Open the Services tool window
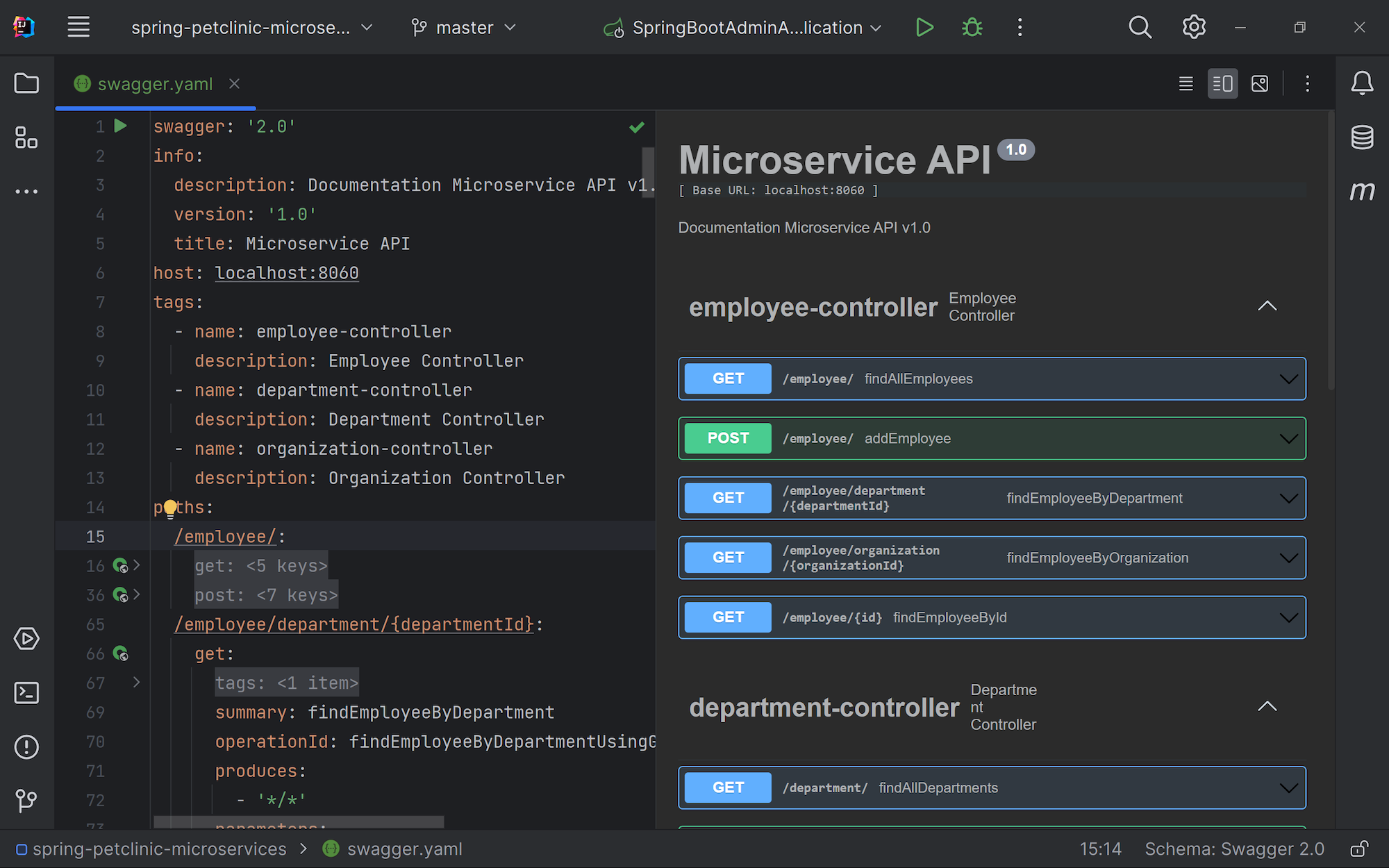The image size is (1389, 868). pyautogui.click(x=26, y=638)
